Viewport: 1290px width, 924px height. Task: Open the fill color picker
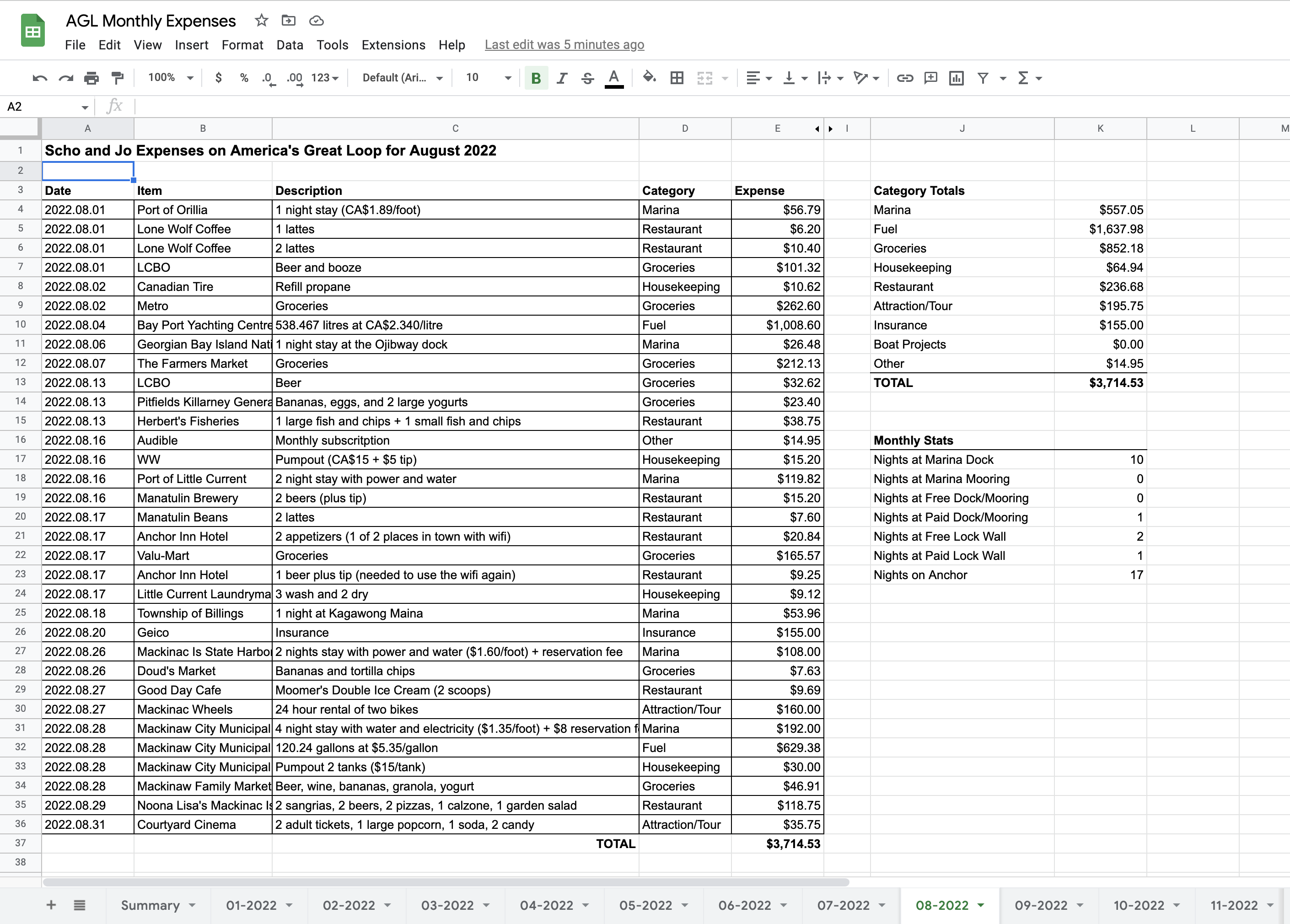[x=649, y=78]
